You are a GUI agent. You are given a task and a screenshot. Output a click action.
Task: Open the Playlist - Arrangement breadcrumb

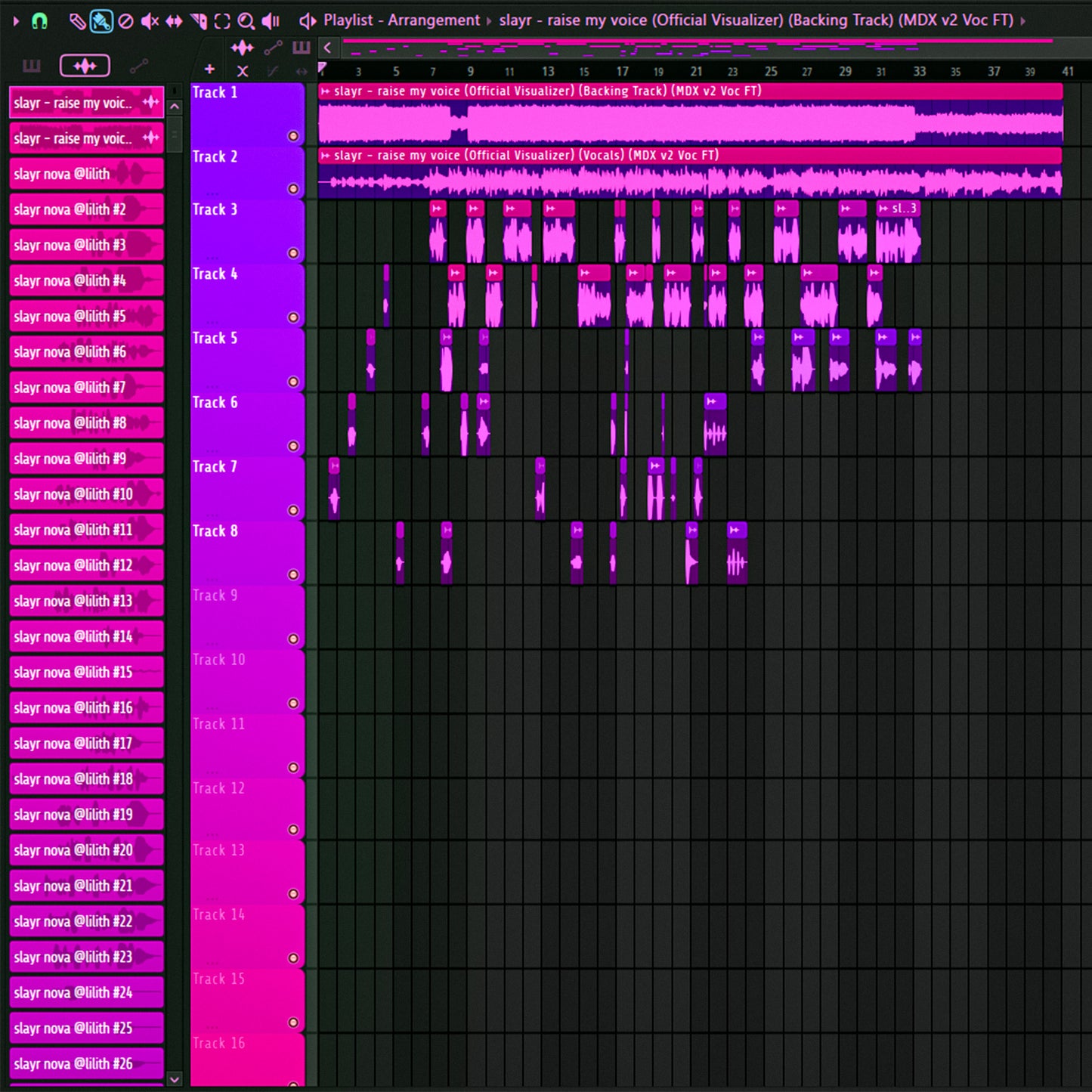point(401,20)
